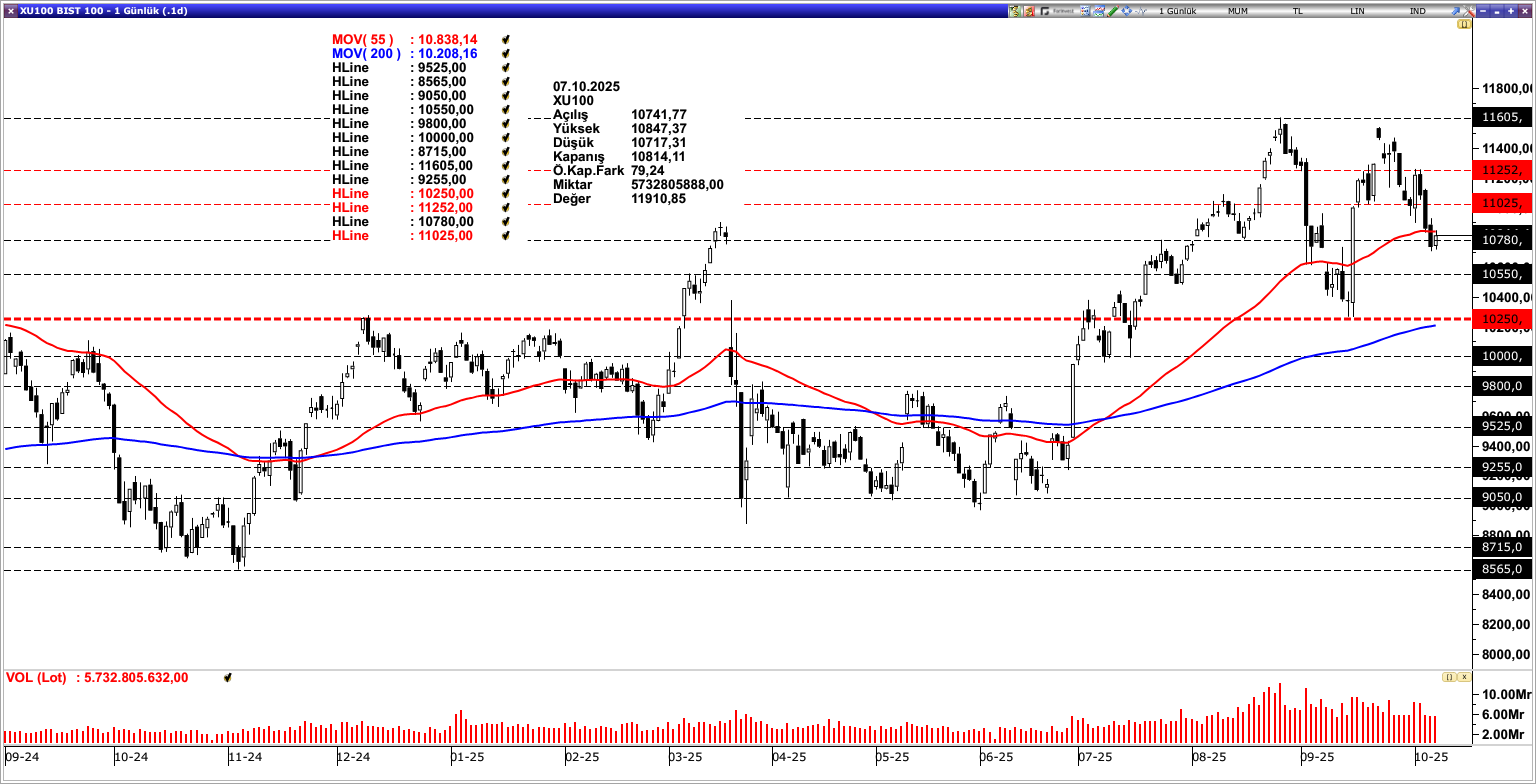1536x784 pixels.
Task: Toggle the HLine 11605,00 checkmark
Action: (506, 165)
